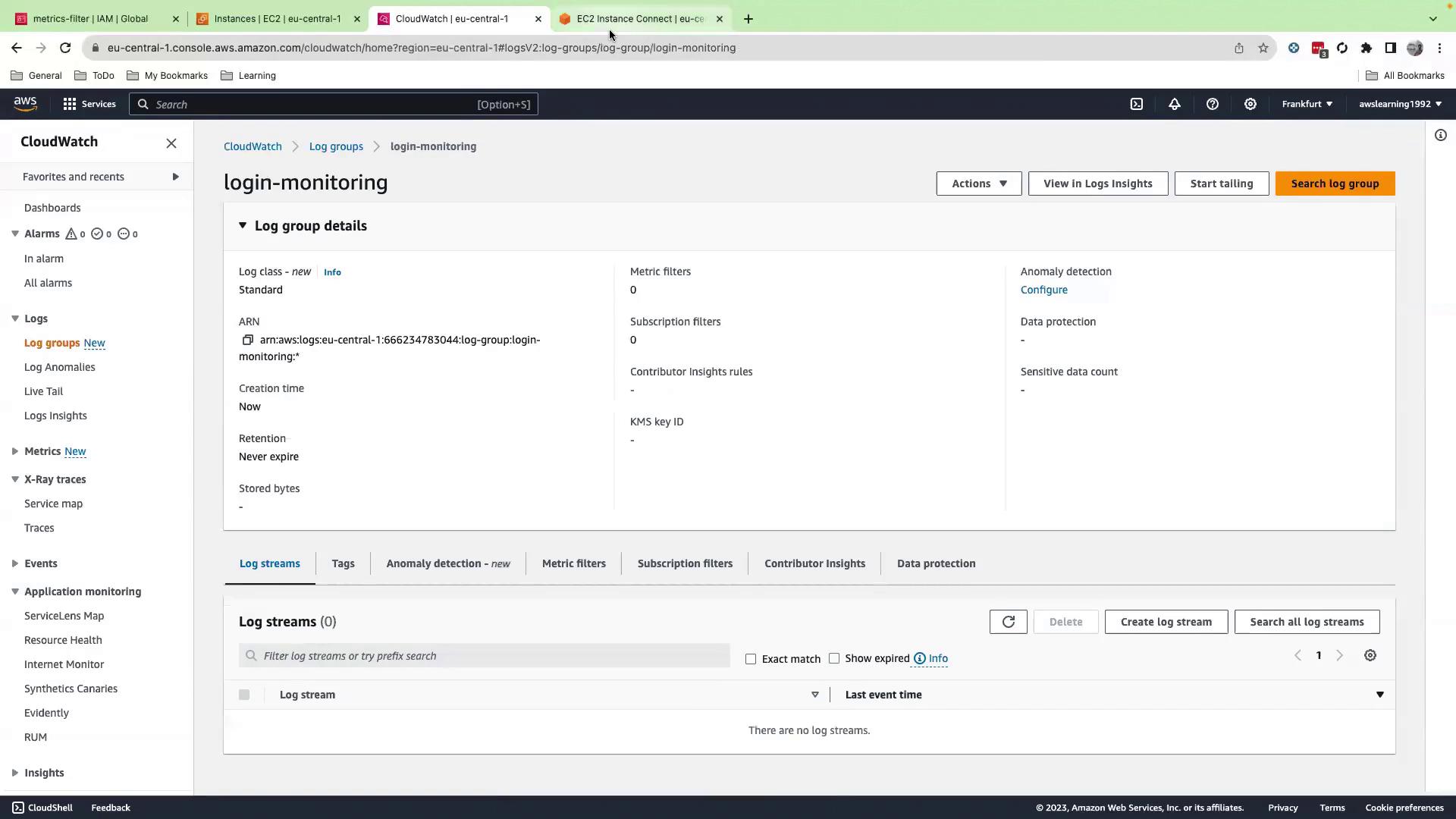
Task: Copy the log group ARN
Action: click(x=247, y=340)
